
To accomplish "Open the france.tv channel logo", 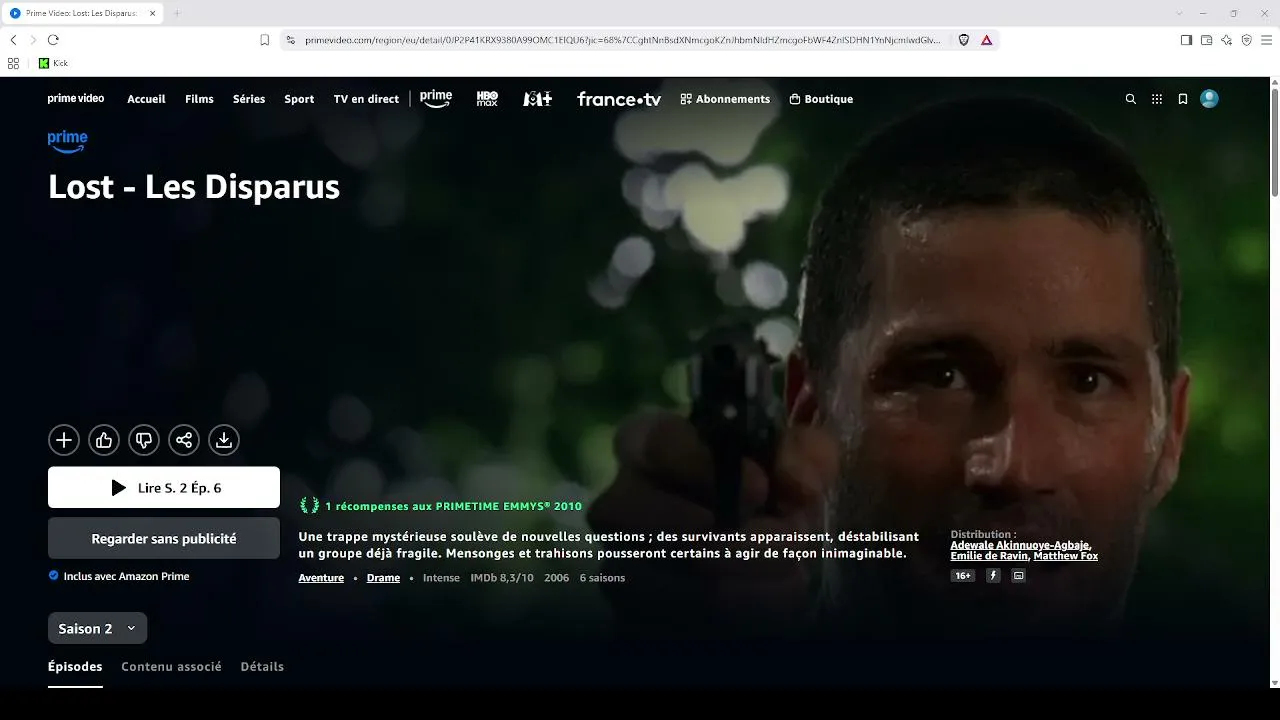I will point(619,99).
